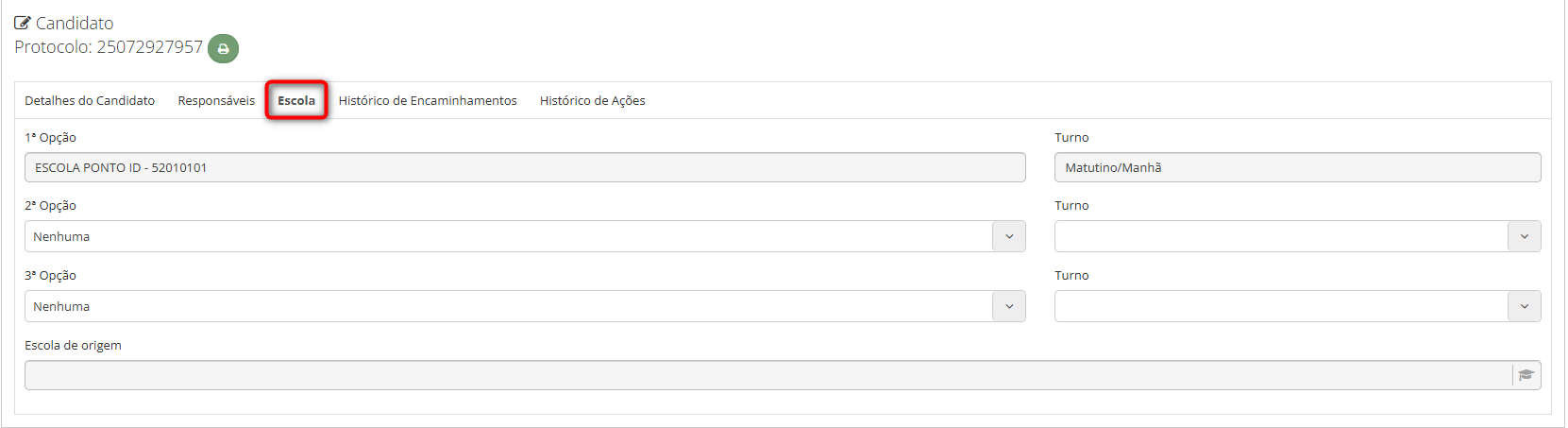
Task: Expand the 3ª Opção school dropdown
Action: [x=525, y=306]
